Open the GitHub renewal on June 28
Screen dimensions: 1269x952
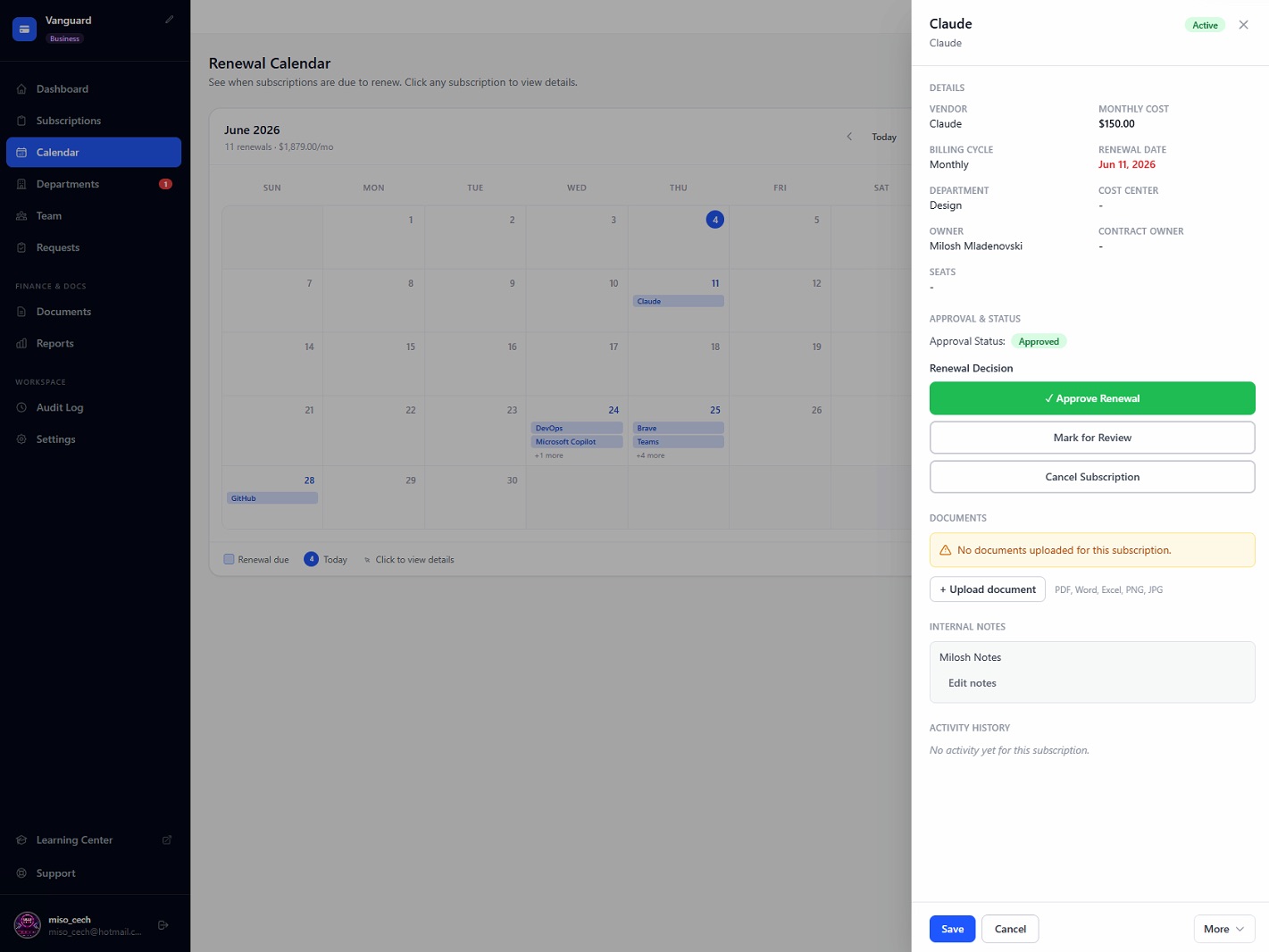pos(272,498)
